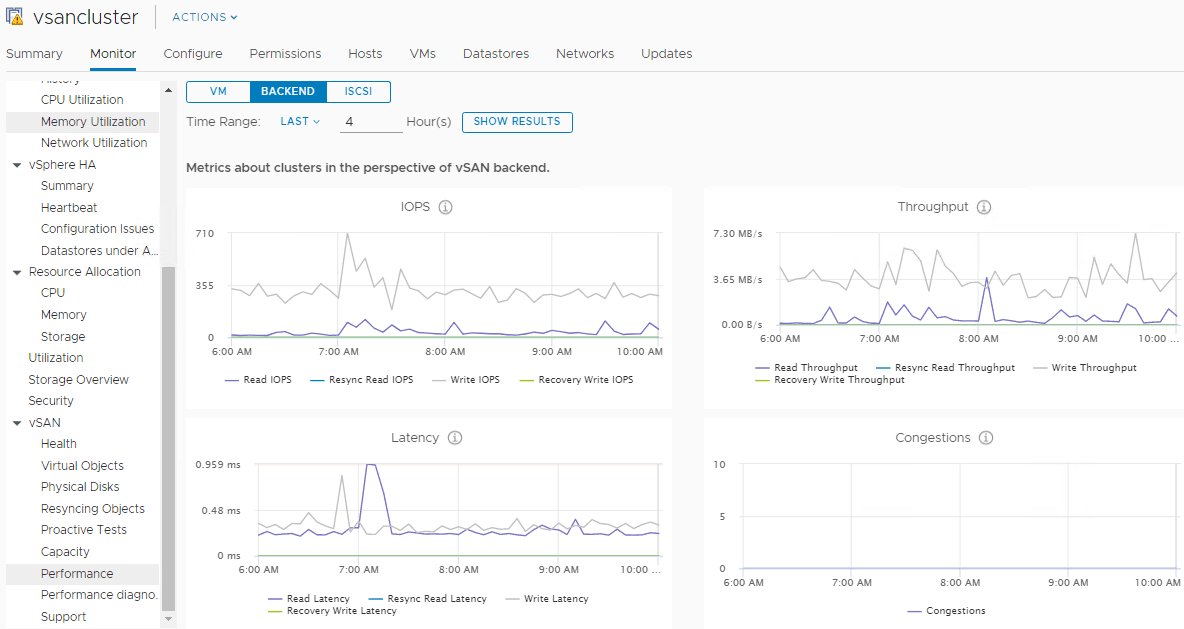This screenshot has width=1184, height=629.
Task: Collapse the vSphere HA section
Action: [16, 164]
